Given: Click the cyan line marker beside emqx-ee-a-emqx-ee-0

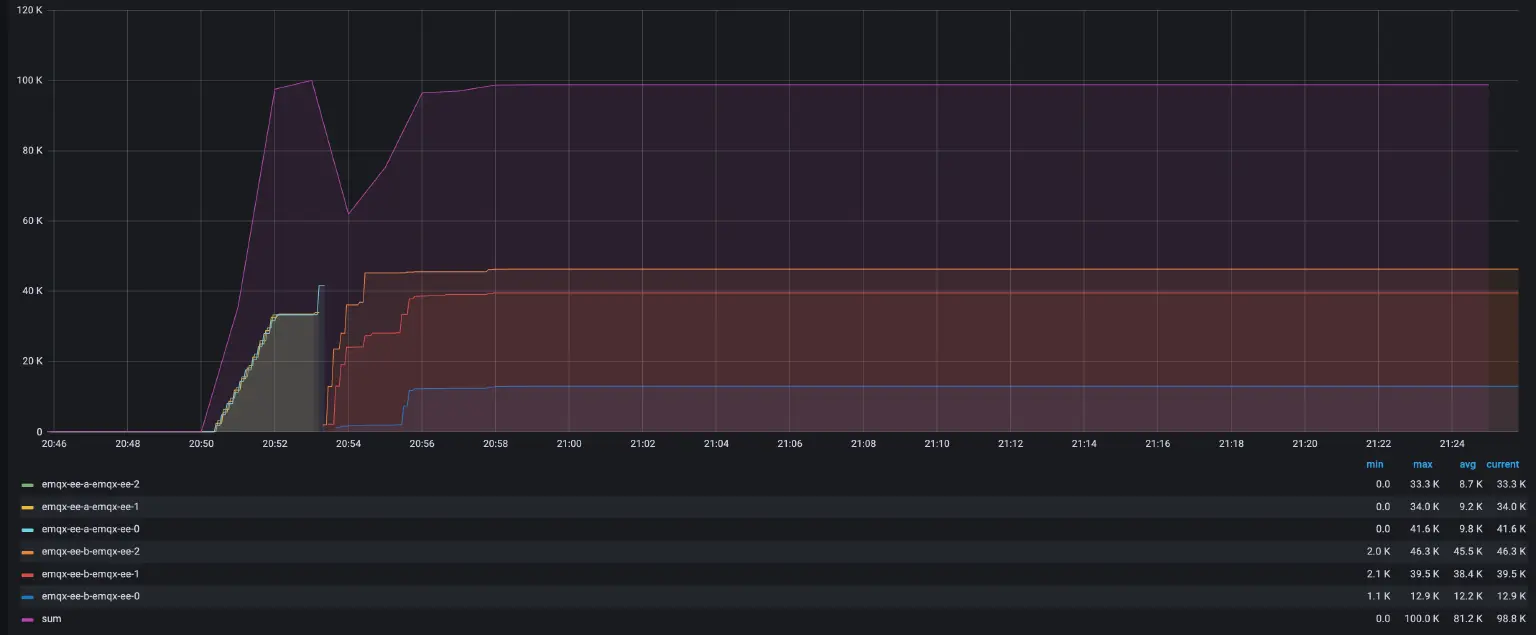Looking at the screenshot, I should click(x=28, y=529).
